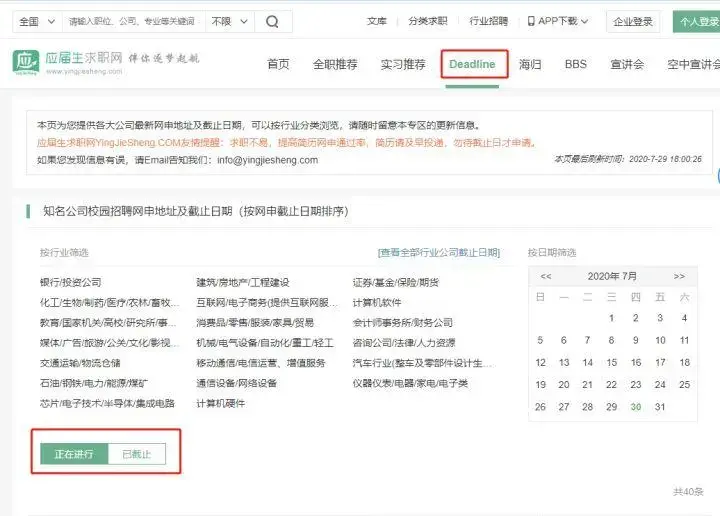Screen dimensions: 720x516
Task: Filter by 银行/投资公司 industry
Action: click(x=71, y=282)
